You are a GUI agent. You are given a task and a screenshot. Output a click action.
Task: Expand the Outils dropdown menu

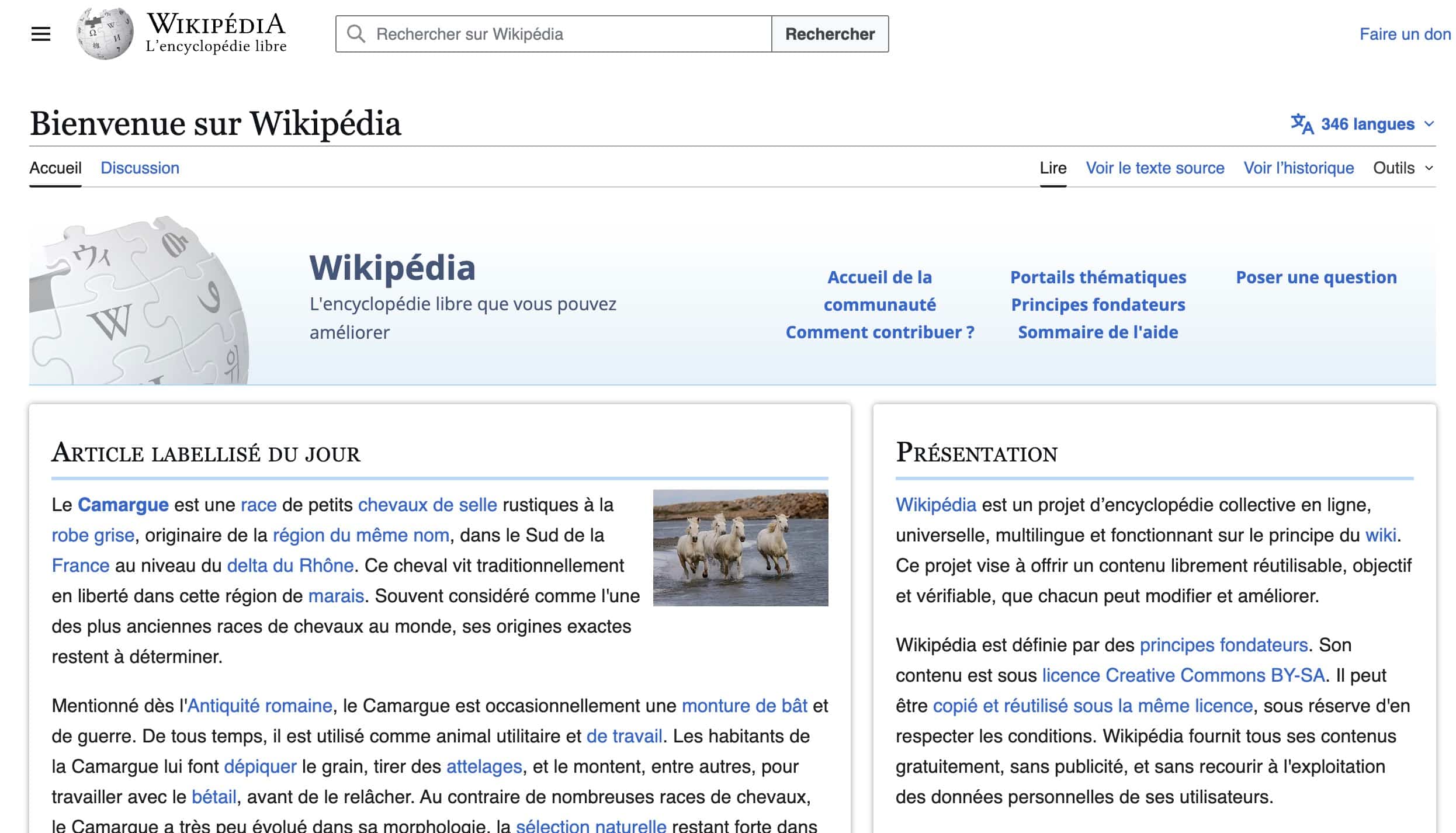1403,168
